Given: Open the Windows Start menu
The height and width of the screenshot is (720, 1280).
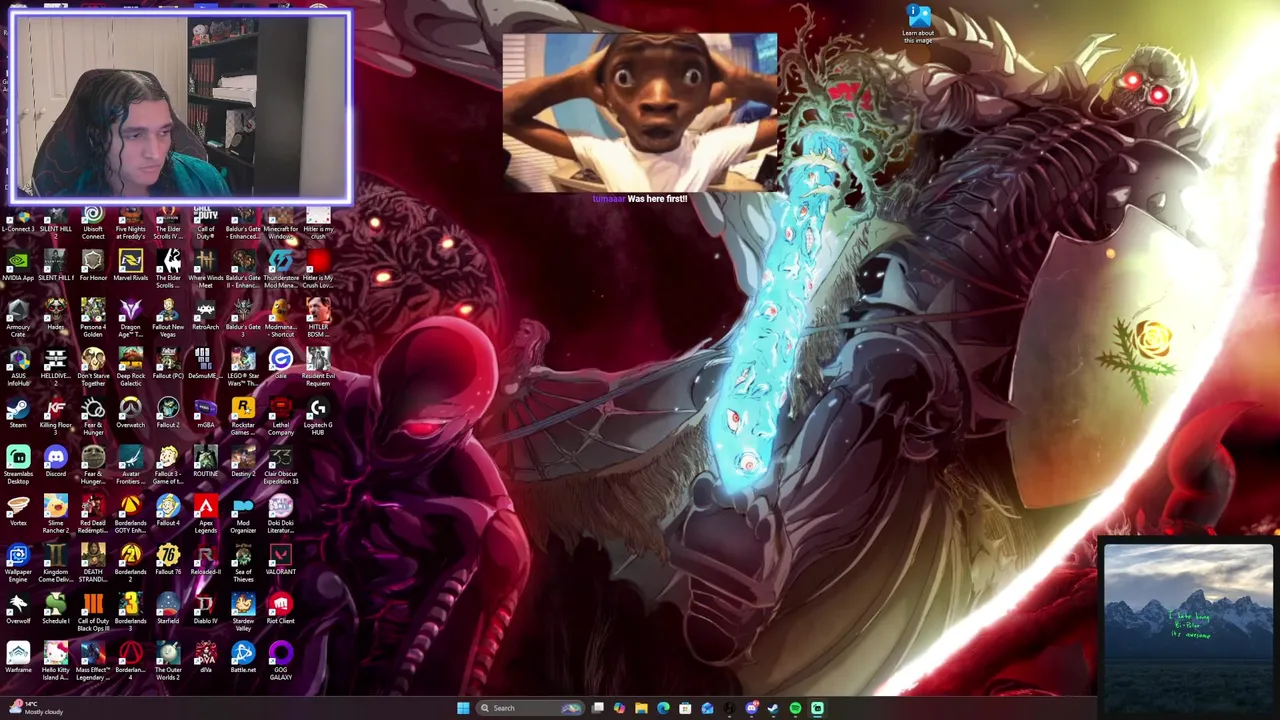Looking at the screenshot, I should 463,708.
